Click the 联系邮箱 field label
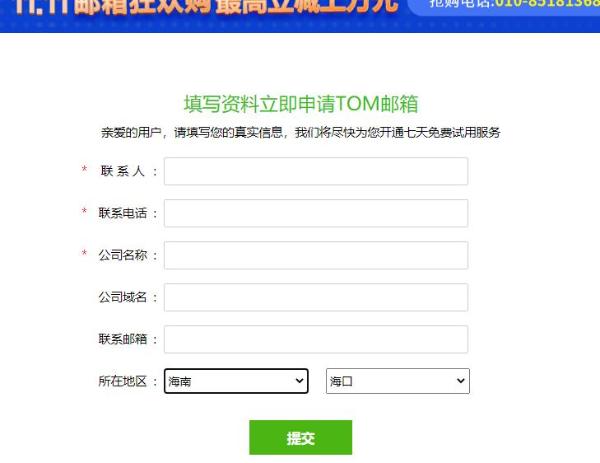Viewport: 600px width, 463px height. click(x=122, y=339)
